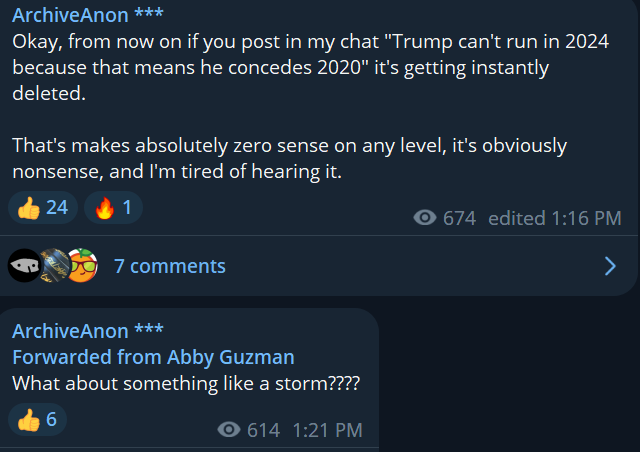640x452 pixels.
Task: Click the fire emoji icon
Action: (x=104, y=208)
